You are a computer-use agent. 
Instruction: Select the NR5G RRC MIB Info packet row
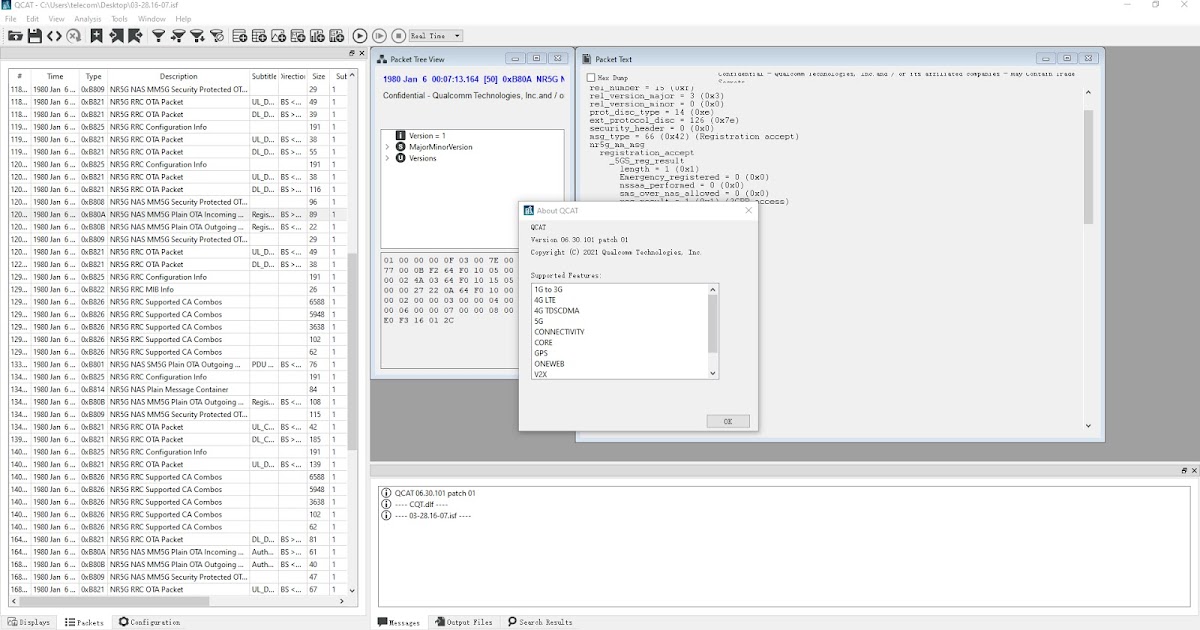pos(180,290)
